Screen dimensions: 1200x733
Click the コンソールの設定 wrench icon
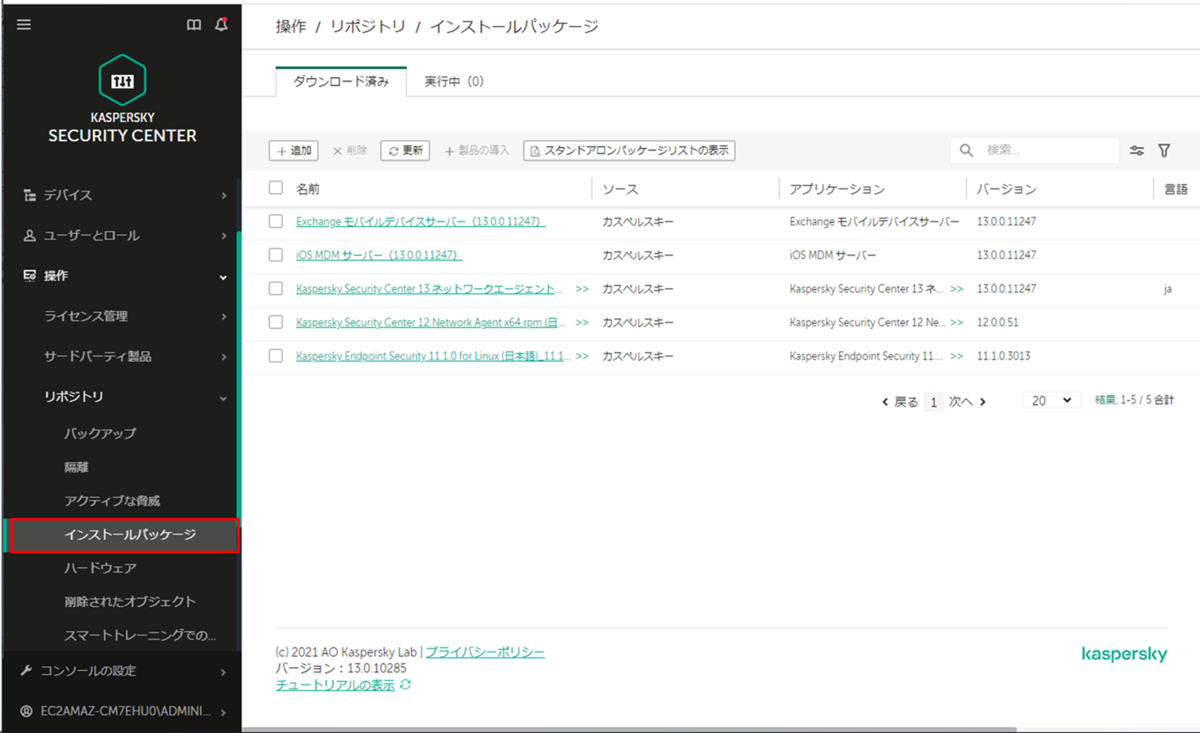27,671
